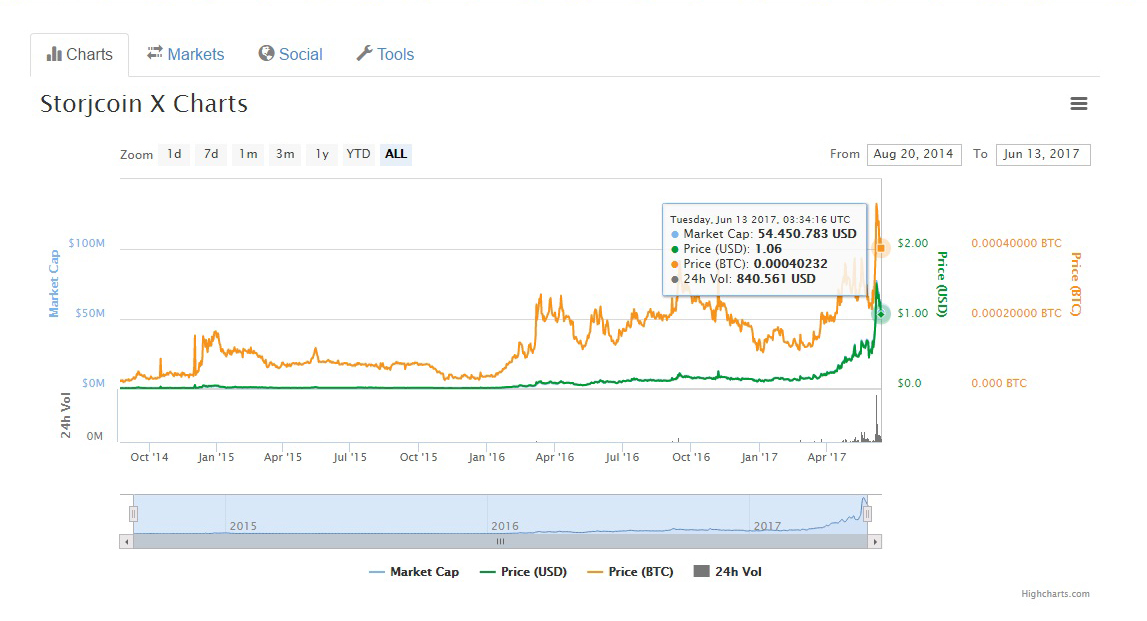1147x621 pixels.
Task: Set zoom range to 3m
Action: click(x=285, y=154)
